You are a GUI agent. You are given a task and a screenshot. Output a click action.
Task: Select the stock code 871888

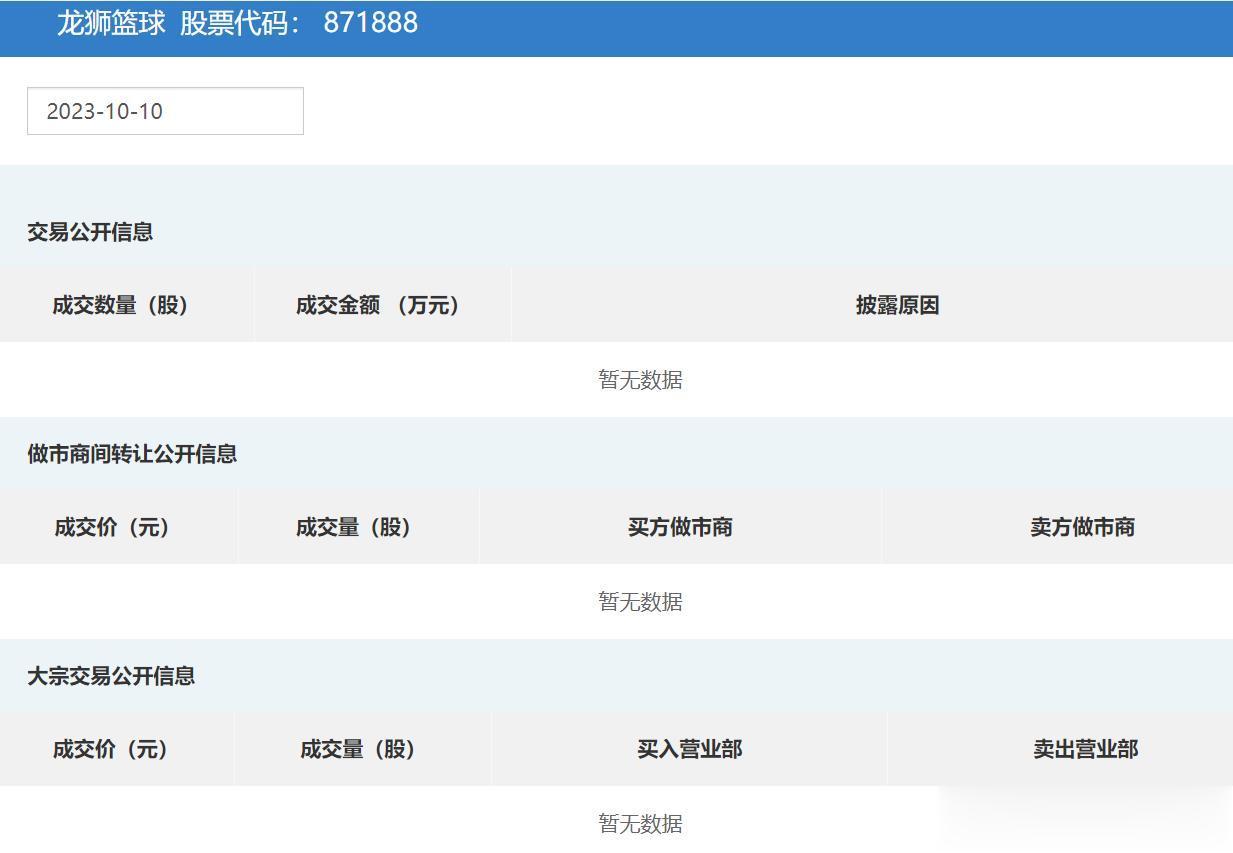[371, 23]
